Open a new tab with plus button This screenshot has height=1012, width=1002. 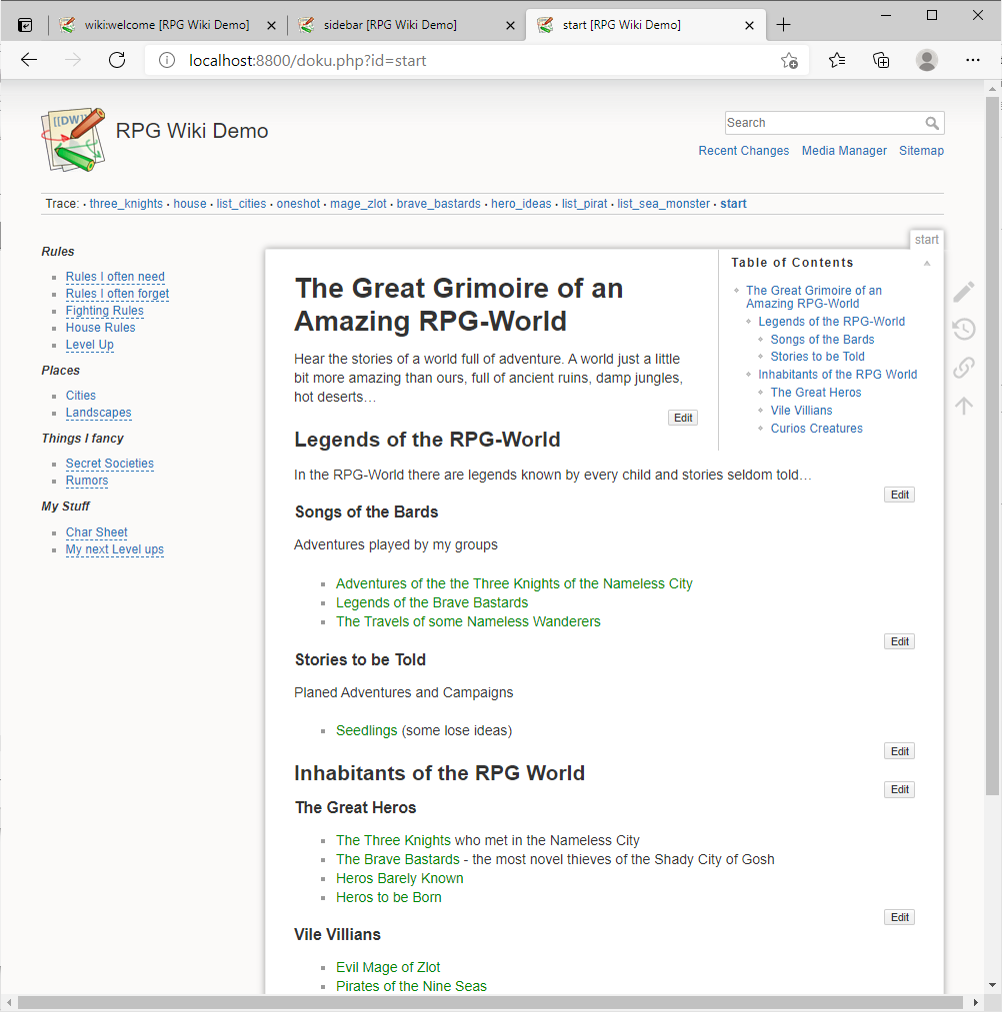click(x=783, y=25)
